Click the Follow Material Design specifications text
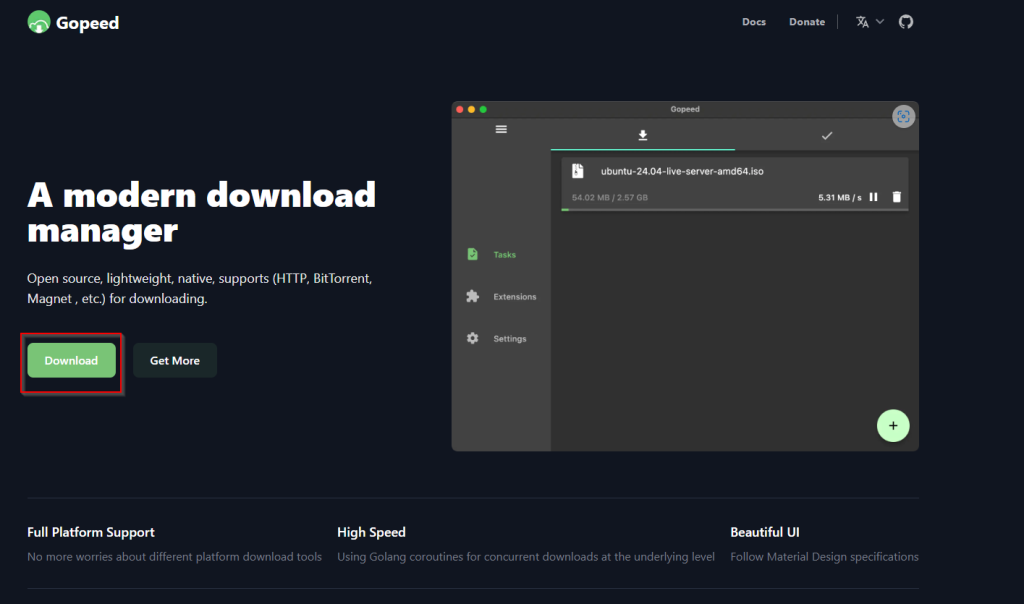Image resolution: width=1024 pixels, height=604 pixels. click(824, 557)
